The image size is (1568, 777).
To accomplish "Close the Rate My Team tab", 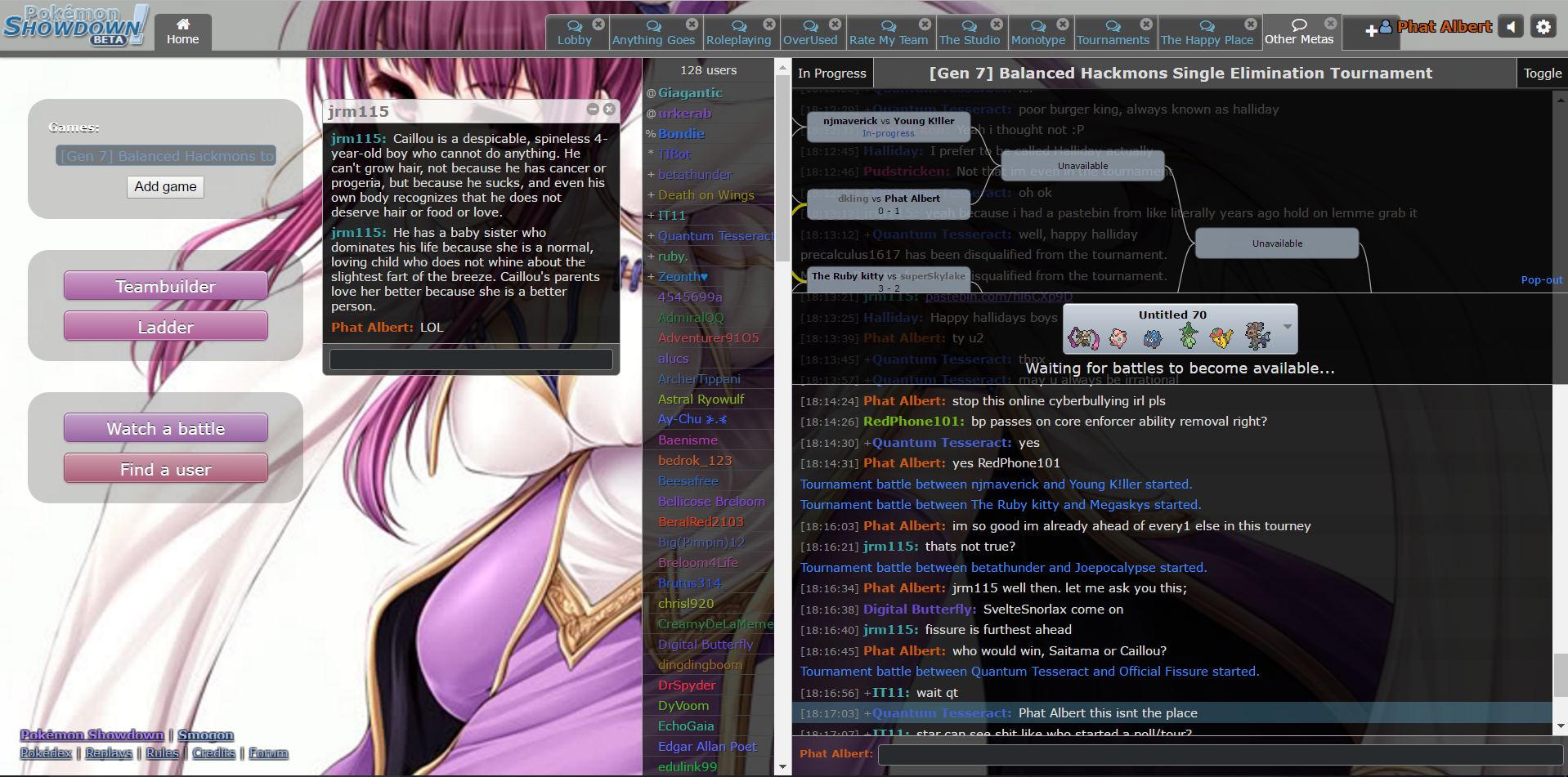I will point(925,24).
